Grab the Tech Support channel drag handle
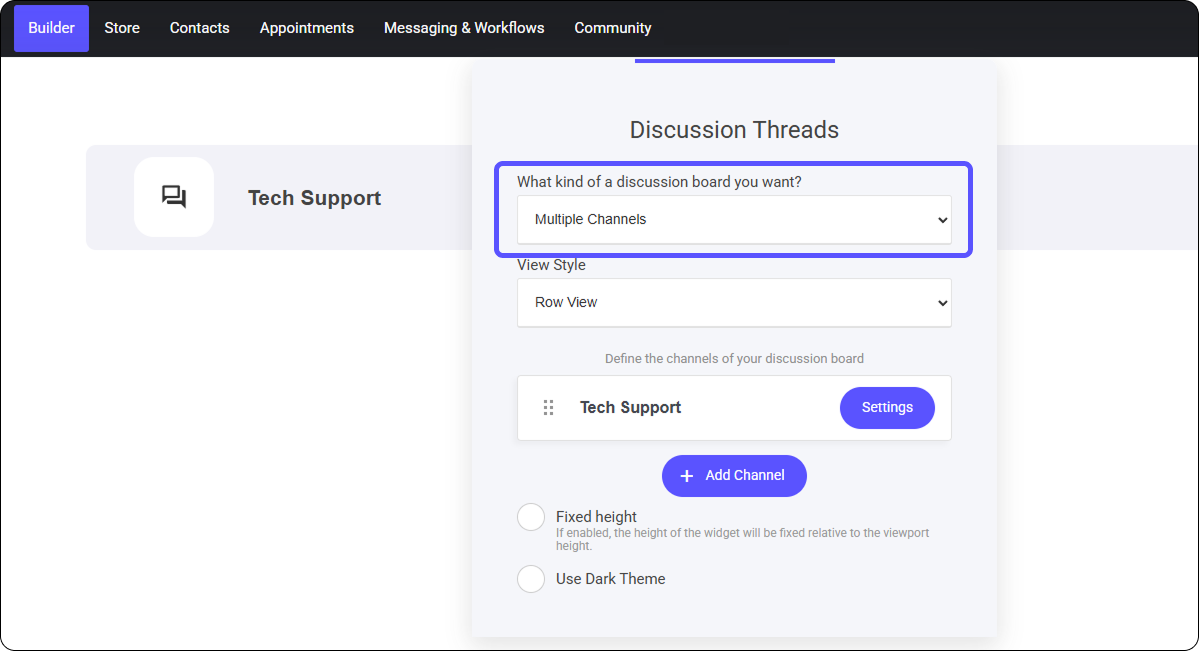Screen dimensions: 1199x651 pyautogui.click(x=548, y=408)
